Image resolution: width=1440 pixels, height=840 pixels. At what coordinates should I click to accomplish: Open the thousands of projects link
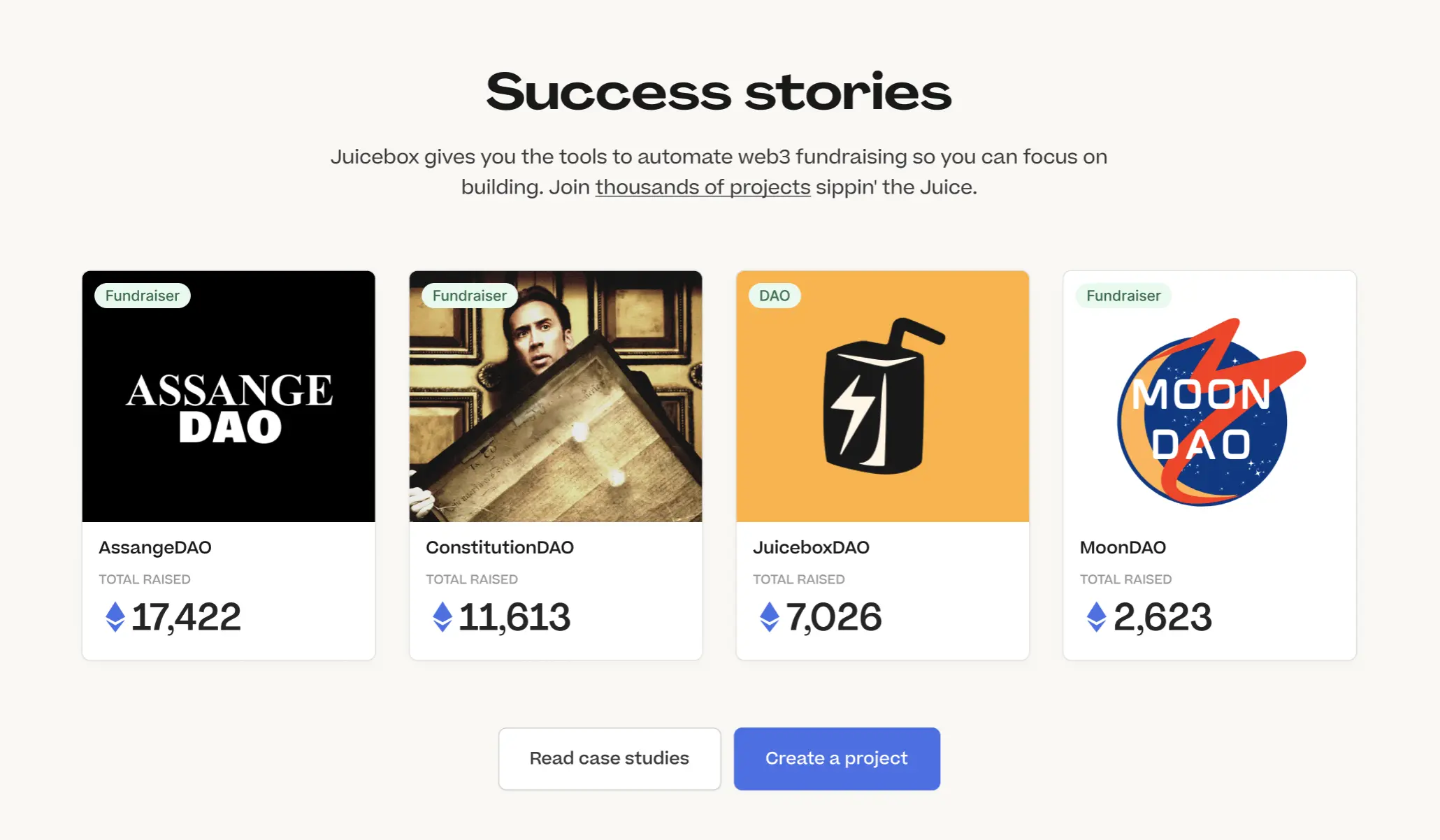(x=702, y=187)
